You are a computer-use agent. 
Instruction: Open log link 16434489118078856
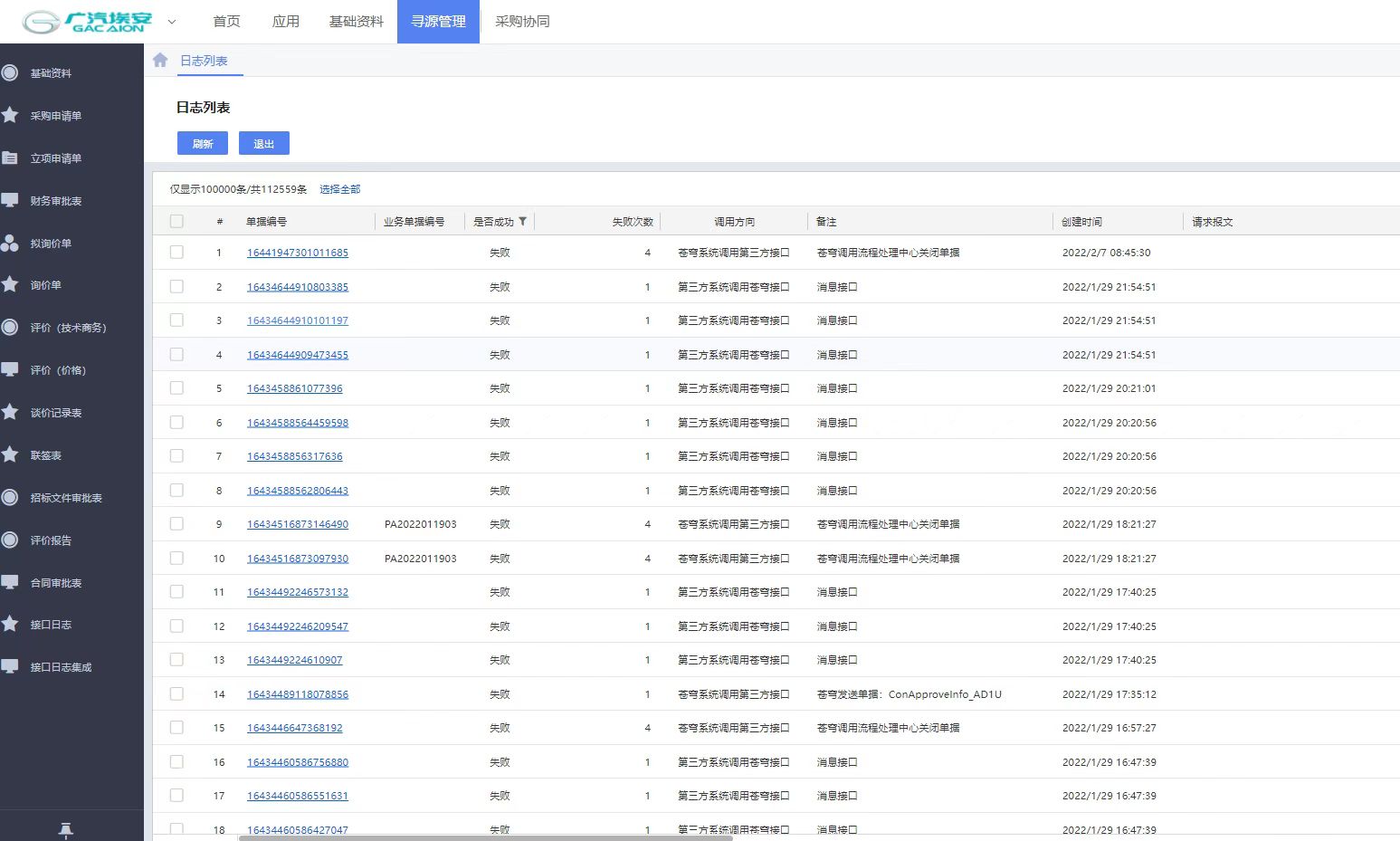coord(298,694)
